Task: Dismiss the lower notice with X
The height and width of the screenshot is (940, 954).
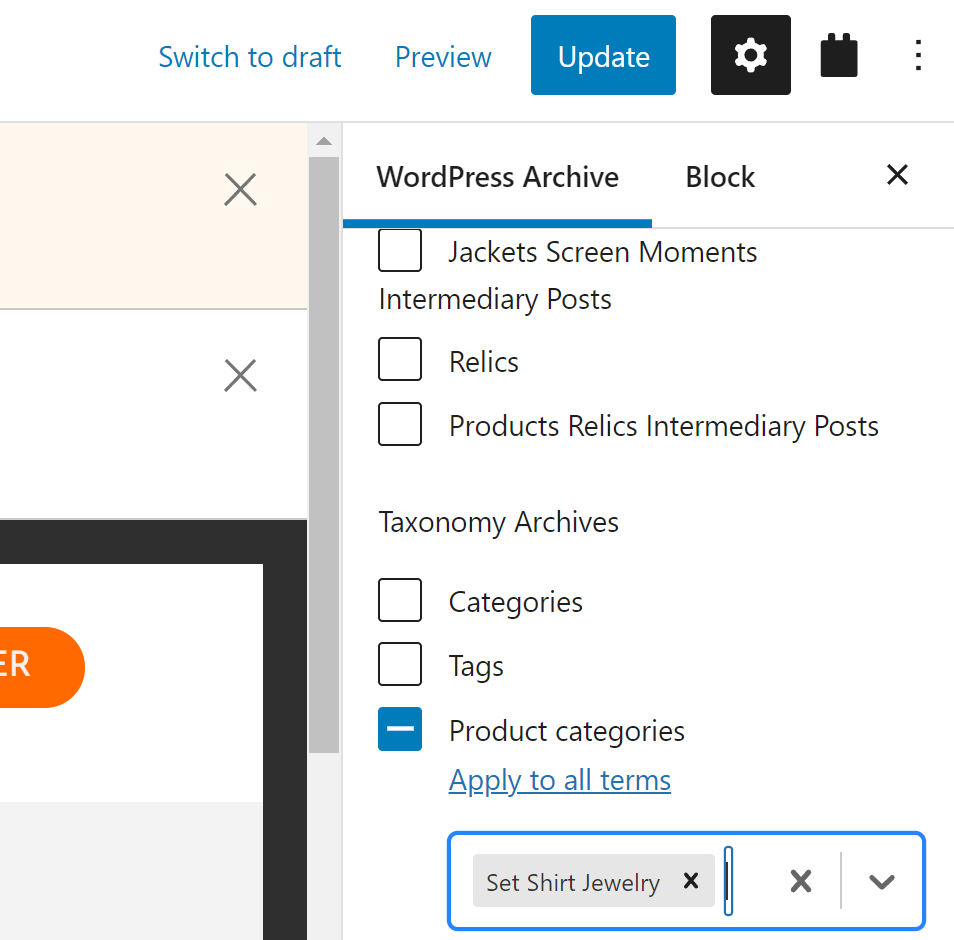Action: [x=240, y=375]
